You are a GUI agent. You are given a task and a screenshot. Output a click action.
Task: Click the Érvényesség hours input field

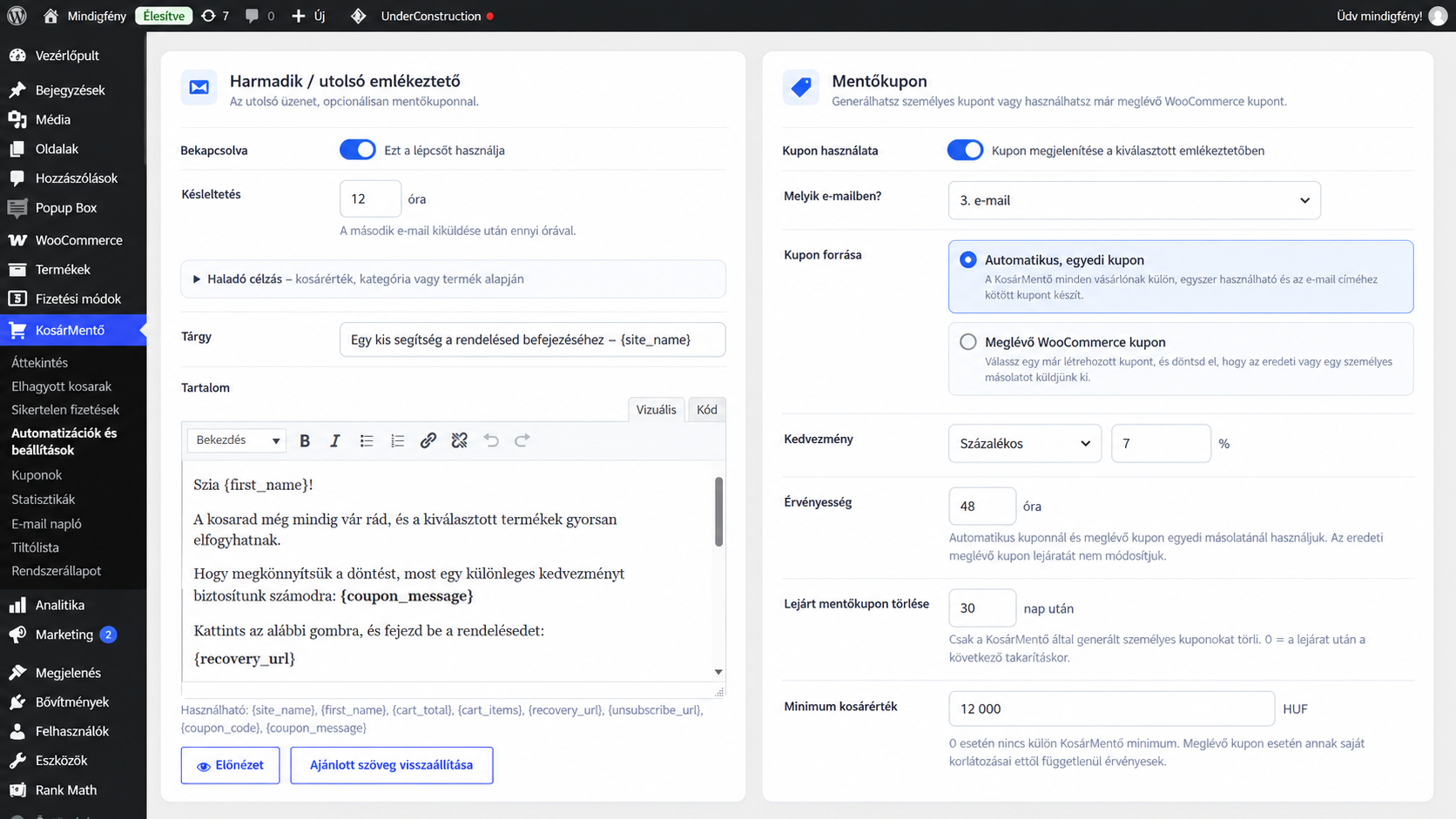982,506
